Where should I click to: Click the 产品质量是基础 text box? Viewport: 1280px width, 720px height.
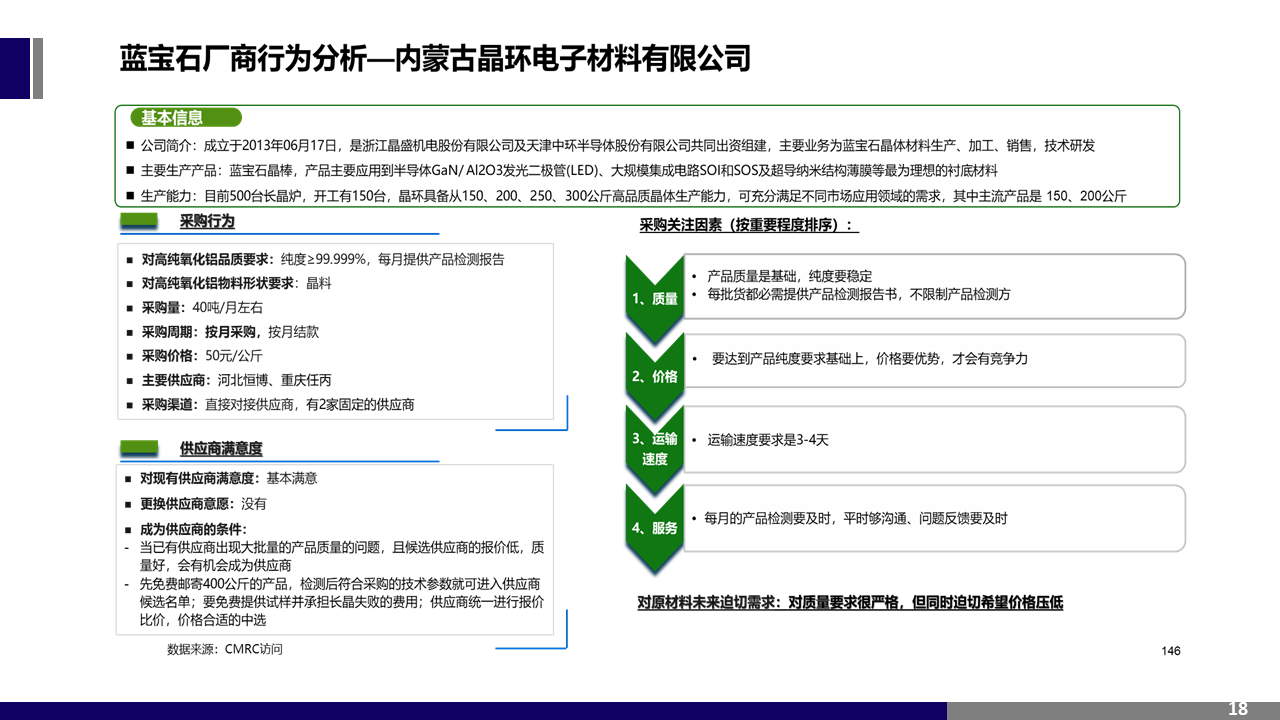(x=935, y=285)
